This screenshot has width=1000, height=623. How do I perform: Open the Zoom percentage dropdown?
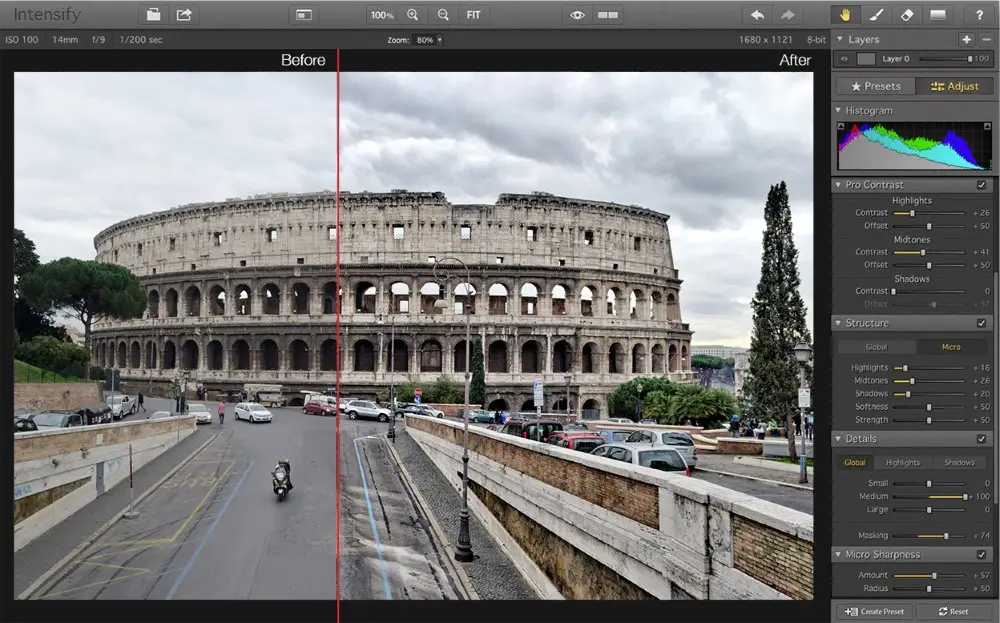click(x=427, y=40)
